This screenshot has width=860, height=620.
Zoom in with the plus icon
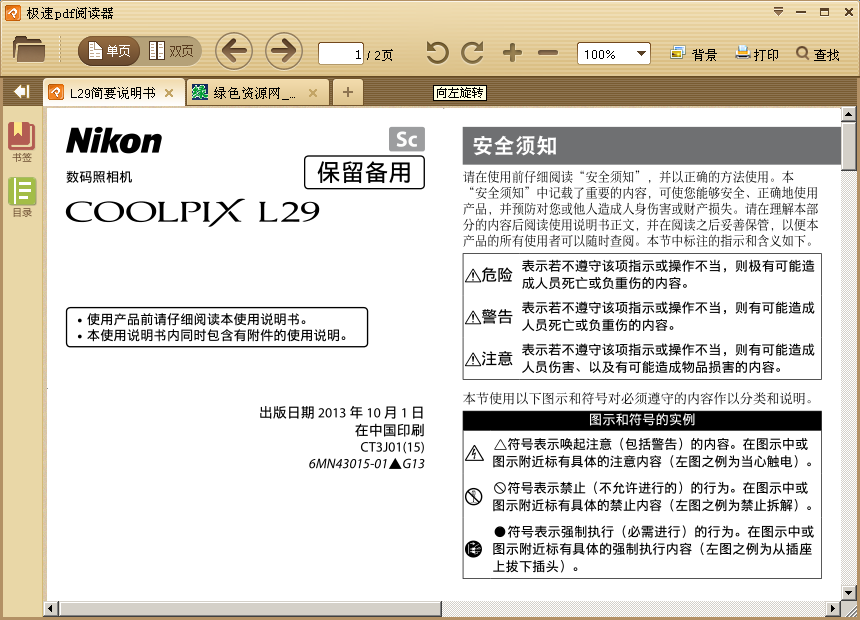pyautogui.click(x=512, y=51)
